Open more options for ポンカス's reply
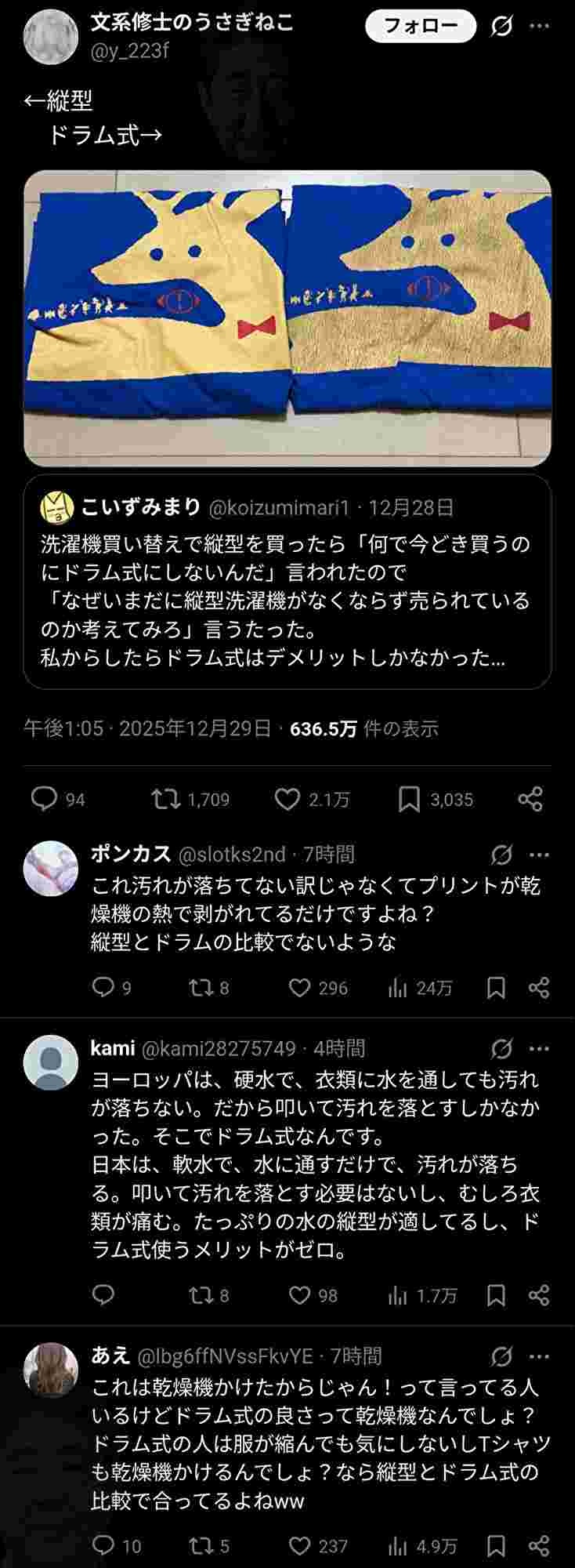This screenshot has width=575, height=1568. point(540,854)
